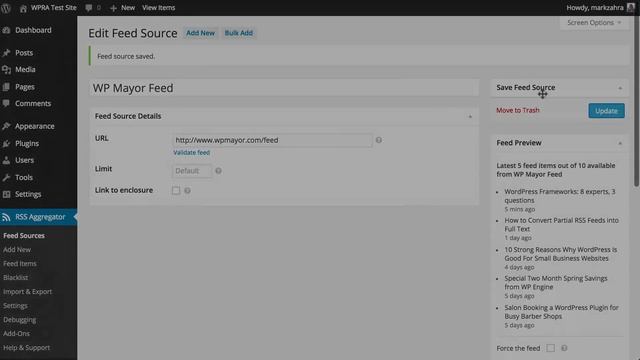Click the help icon next to URL field

[x=379, y=140]
